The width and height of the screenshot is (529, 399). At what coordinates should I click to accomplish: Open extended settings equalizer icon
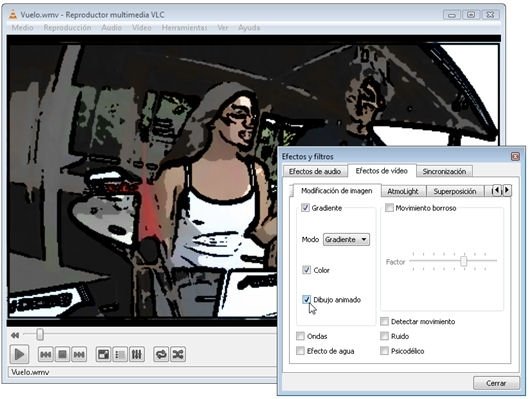[x=137, y=354]
